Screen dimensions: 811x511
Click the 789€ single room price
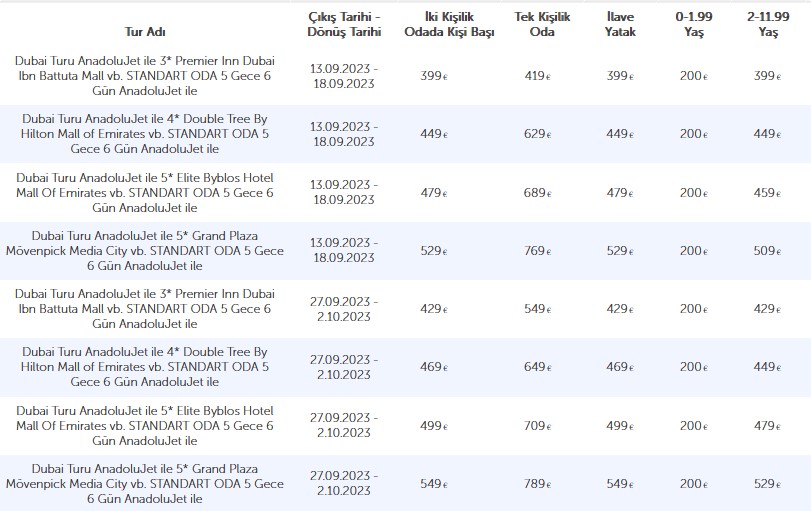click(536, 484)
